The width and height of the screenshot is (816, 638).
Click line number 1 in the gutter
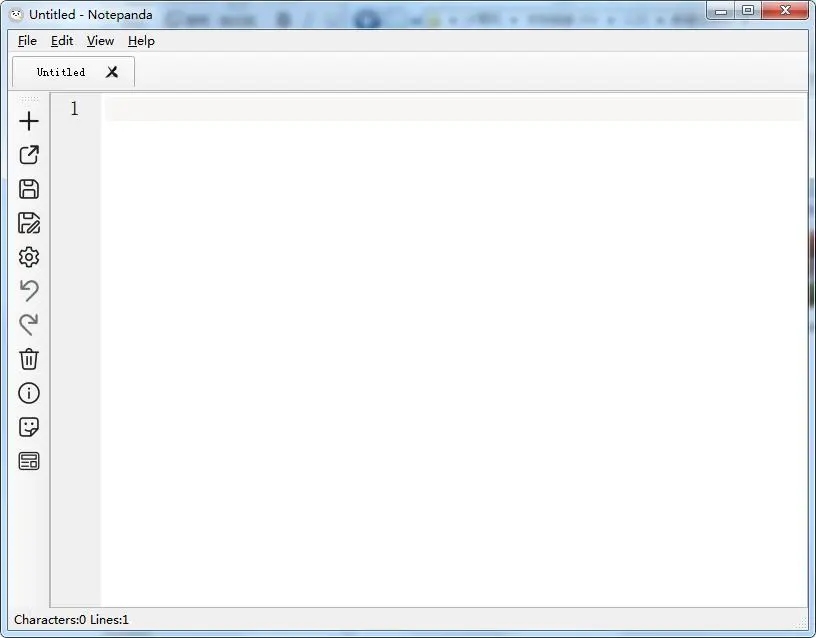(74, 108)
